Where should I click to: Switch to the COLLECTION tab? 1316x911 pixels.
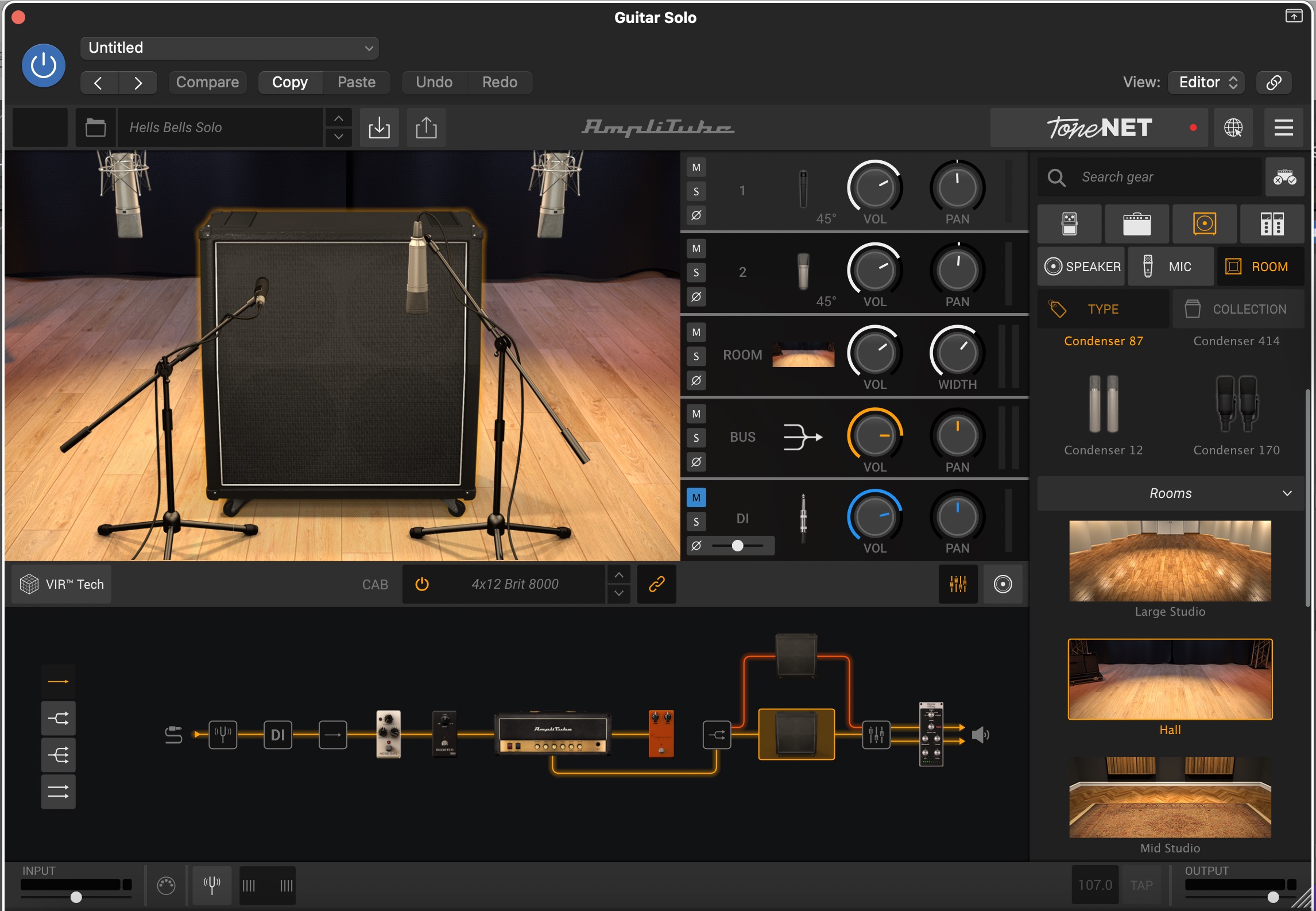coord(1237,309)
